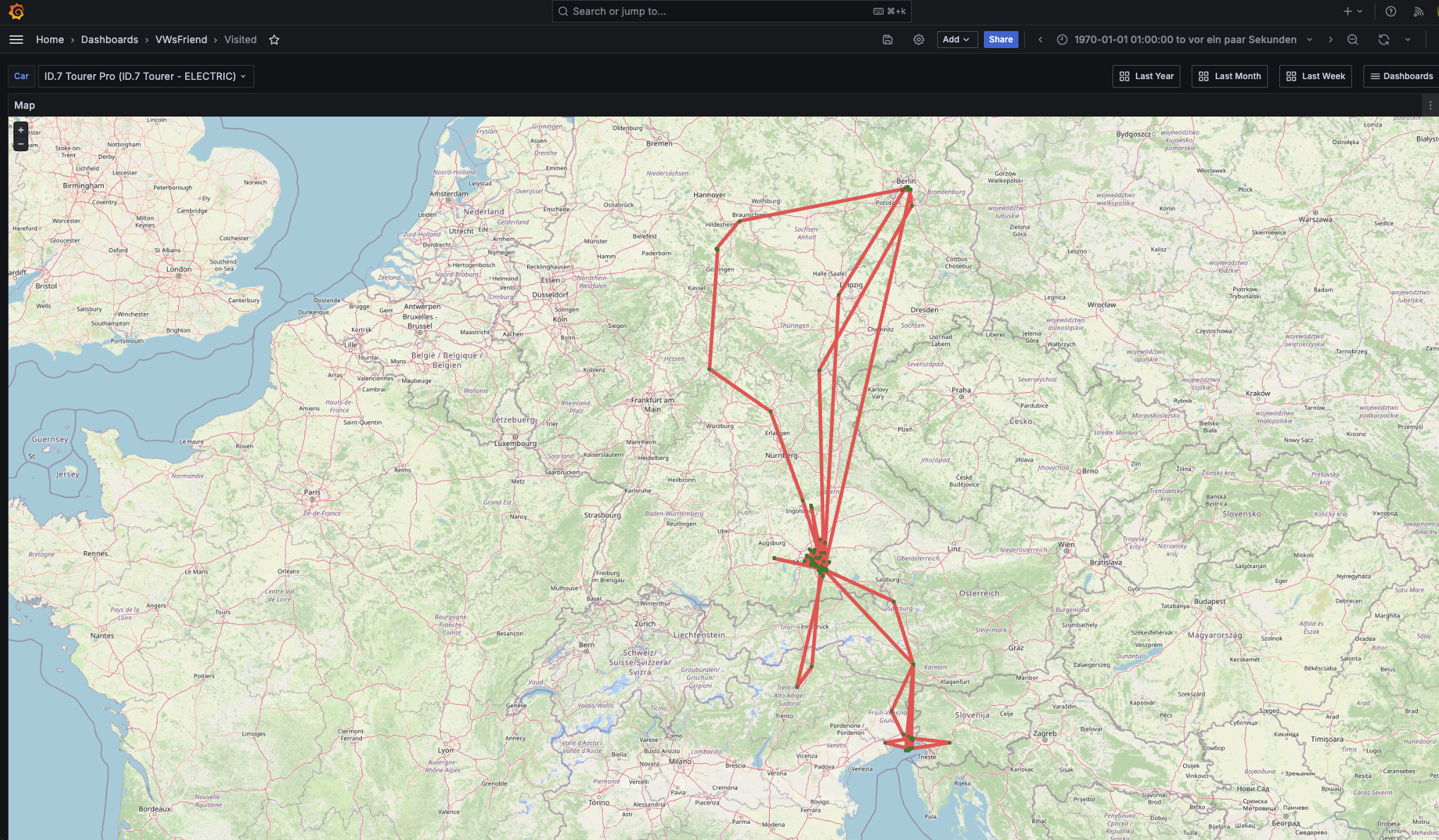Open the Map panel three-dot menu
Screen dimensions: 1439x840
(x=1430, y=105)
